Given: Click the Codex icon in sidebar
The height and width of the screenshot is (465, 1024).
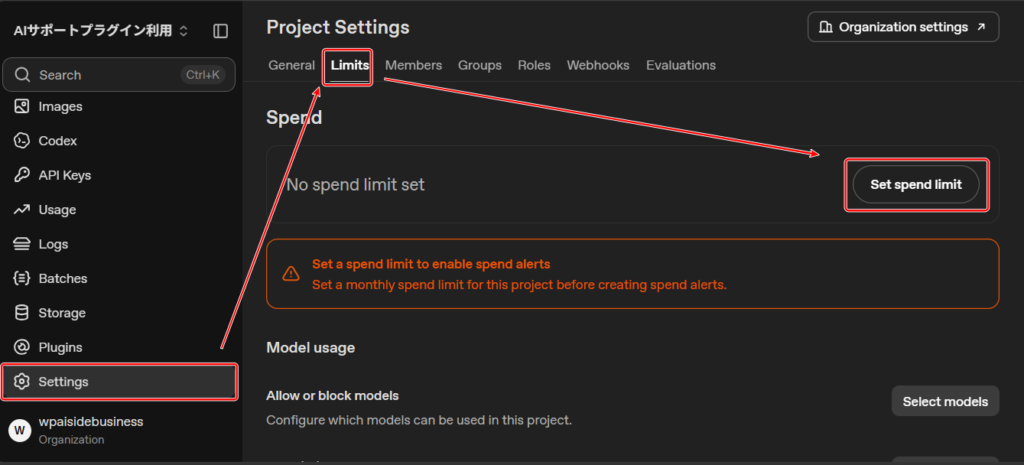Looking at the screenshot, I should [x=22, y=140].
